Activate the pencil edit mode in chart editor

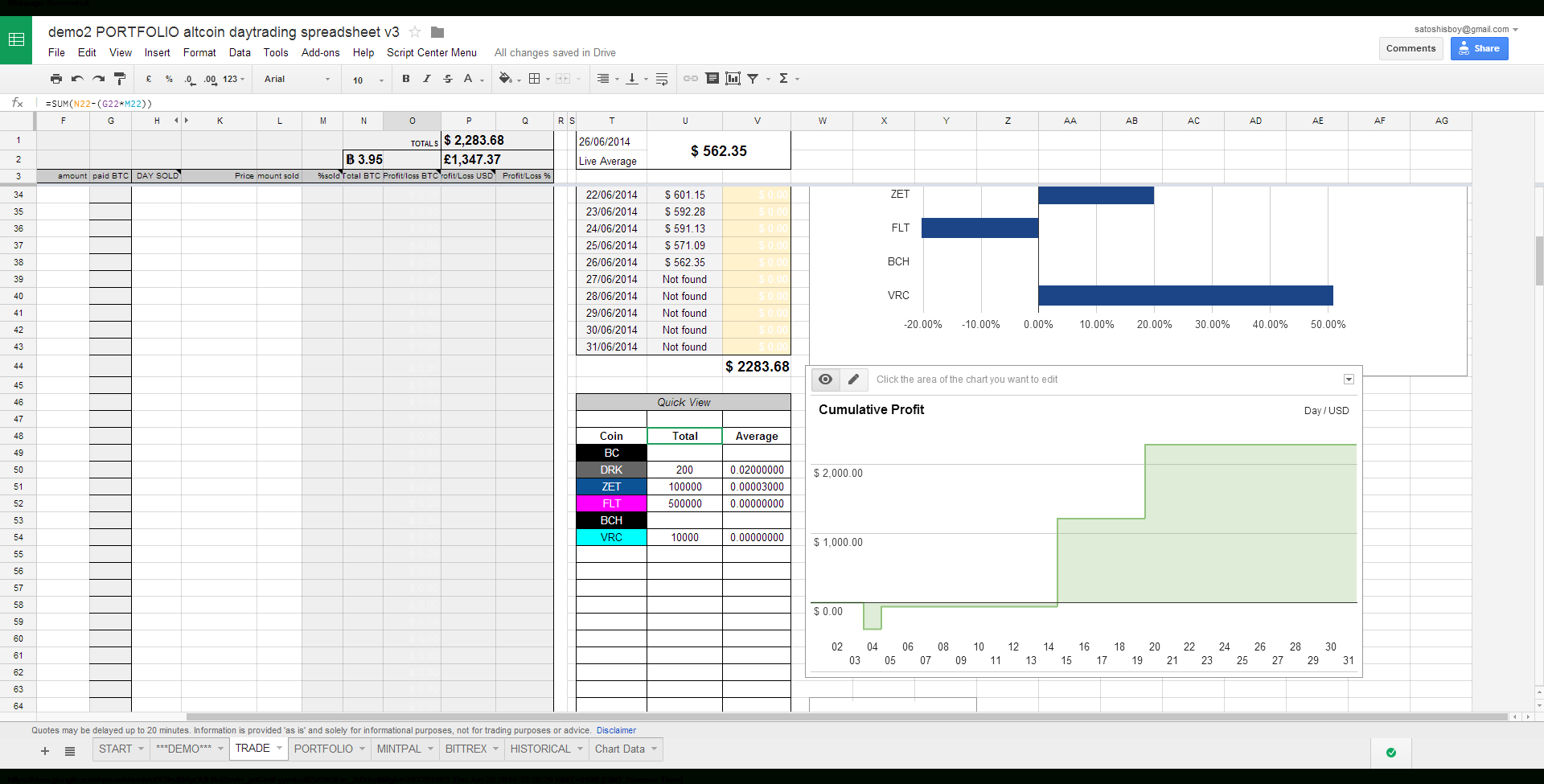[x=853, y=379]
